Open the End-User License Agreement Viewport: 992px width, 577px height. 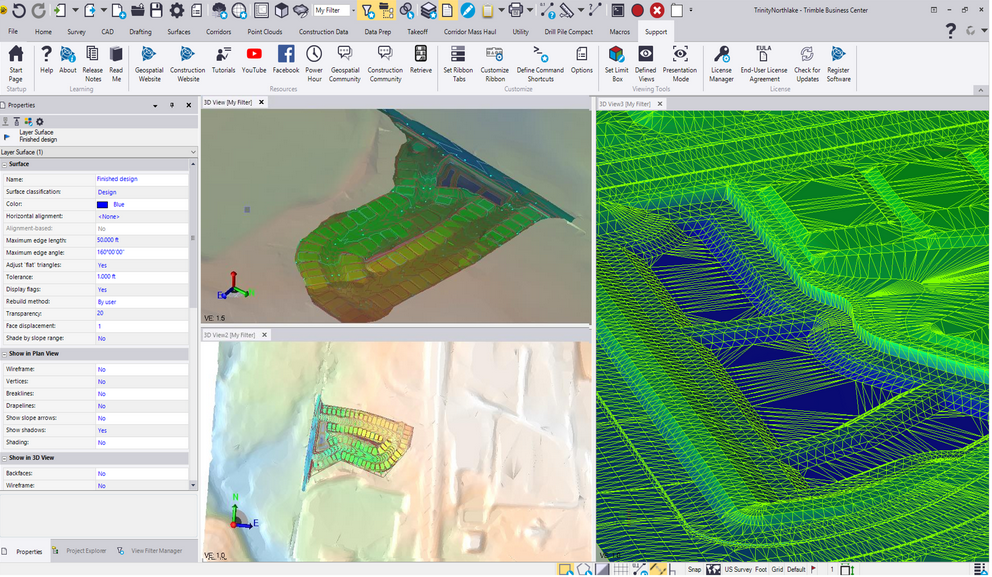click(x=764, y=64)
